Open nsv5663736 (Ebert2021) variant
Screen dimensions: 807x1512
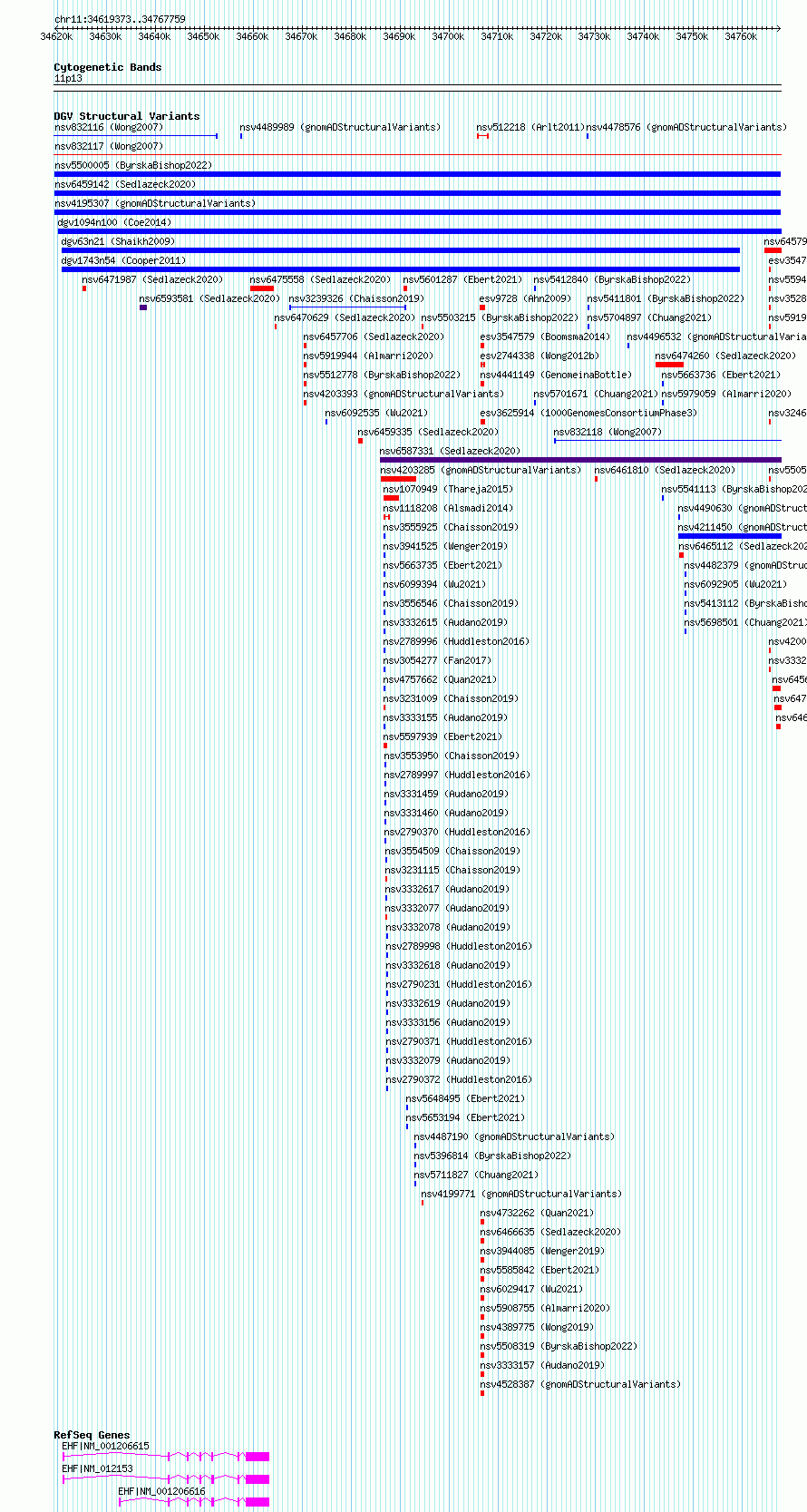[x=720, y=375]
